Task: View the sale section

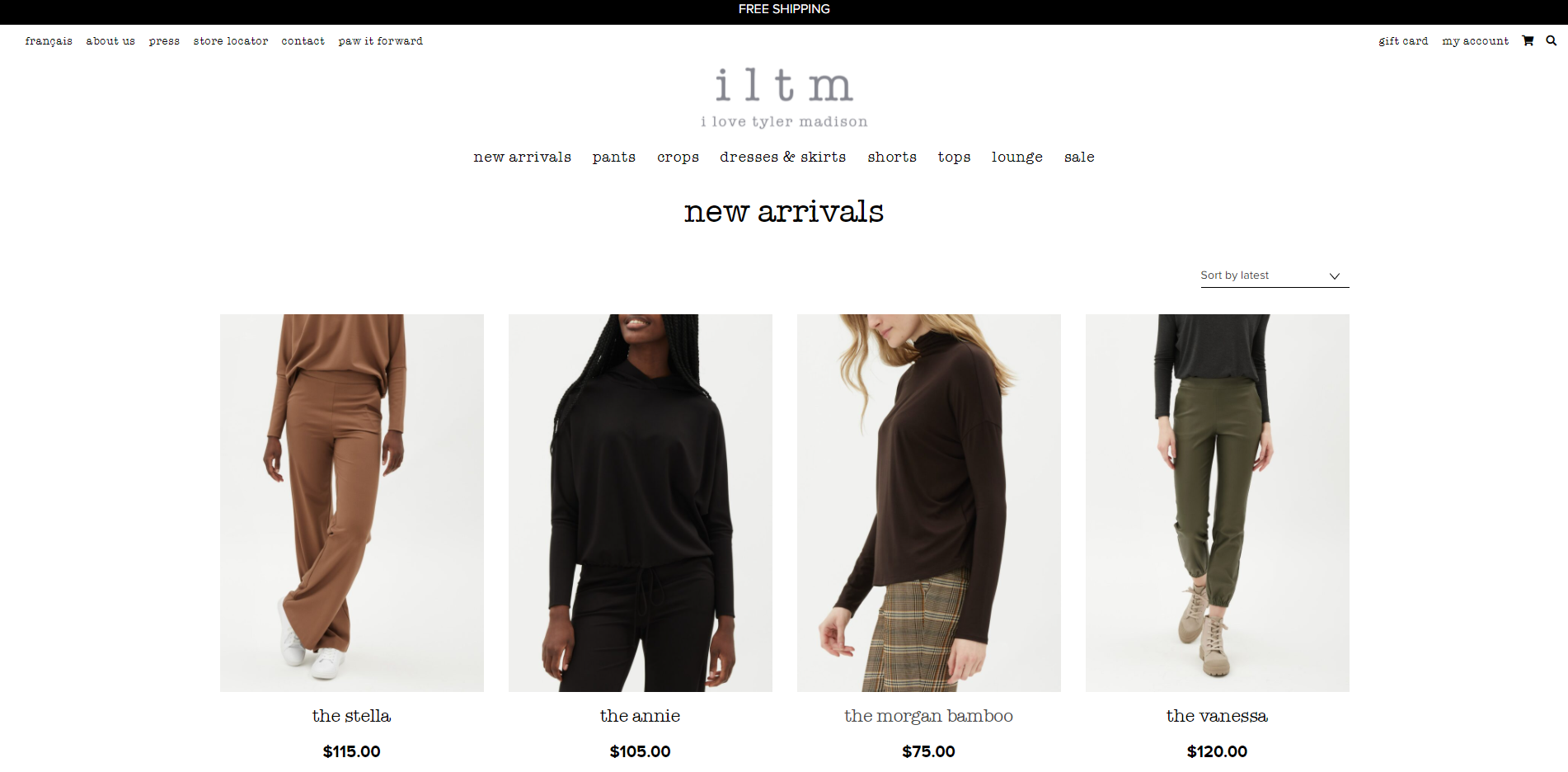Action: click(x=1079, y=157)
